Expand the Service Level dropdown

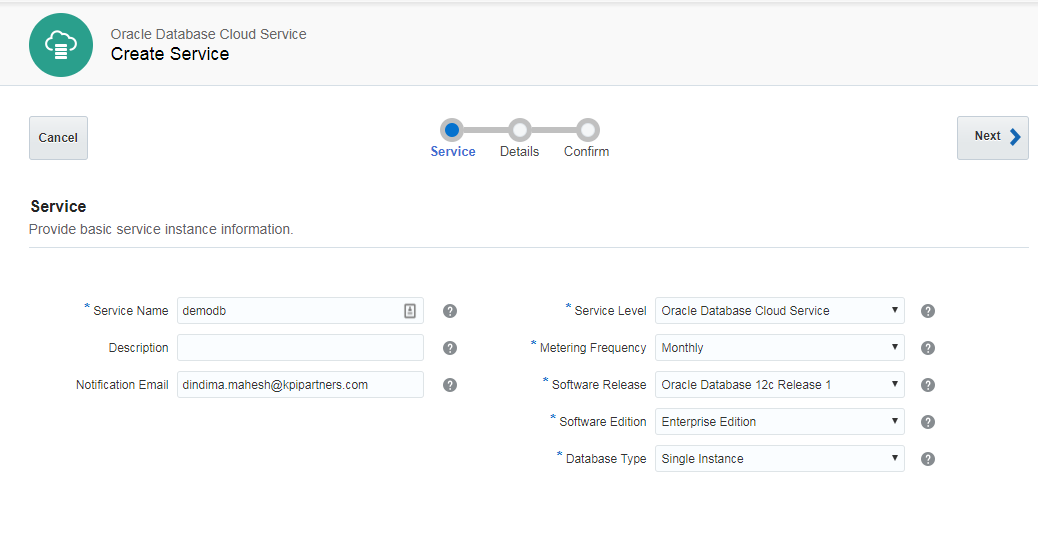(x=779, y=311)
